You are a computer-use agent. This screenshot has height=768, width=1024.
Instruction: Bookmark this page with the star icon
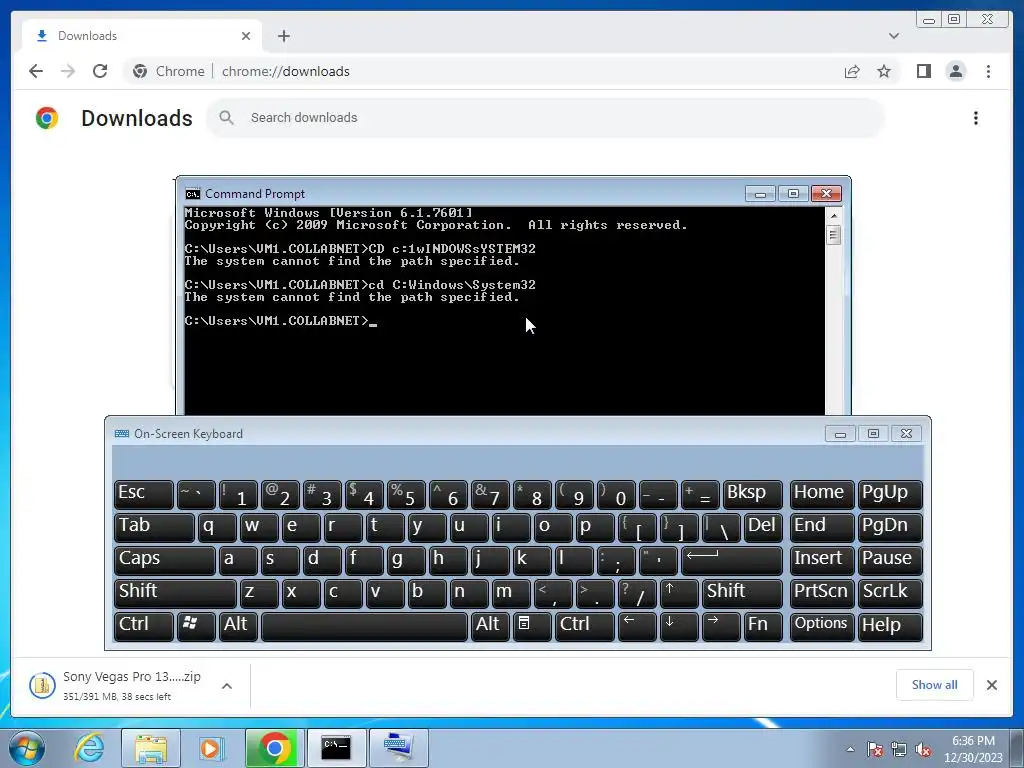pyautogui.click(x=884, y=71)
